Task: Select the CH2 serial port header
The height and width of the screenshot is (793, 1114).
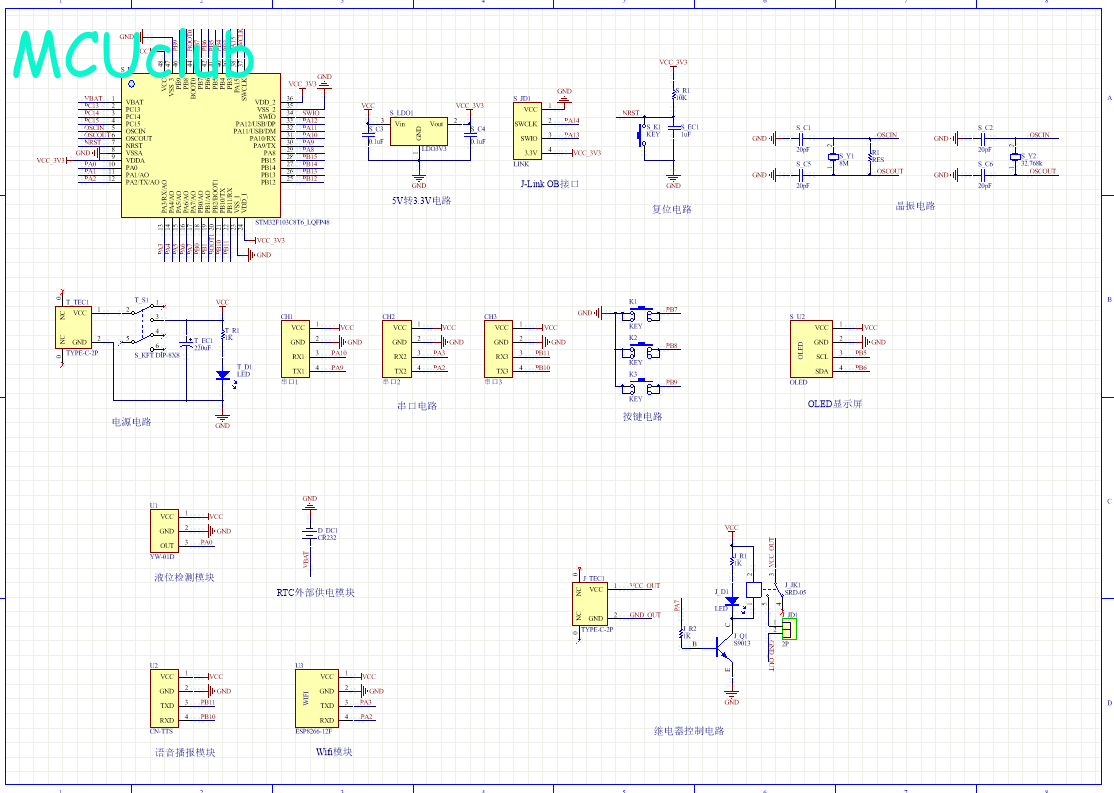Action: tap(397, 349)
